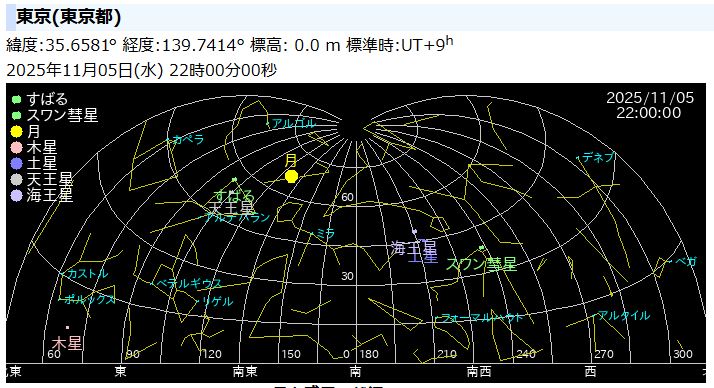Viewport: 714px width, 388px height.
Task: Click the green Pleiades marker above the すばる chart label
Action: (x=235, y=180)
